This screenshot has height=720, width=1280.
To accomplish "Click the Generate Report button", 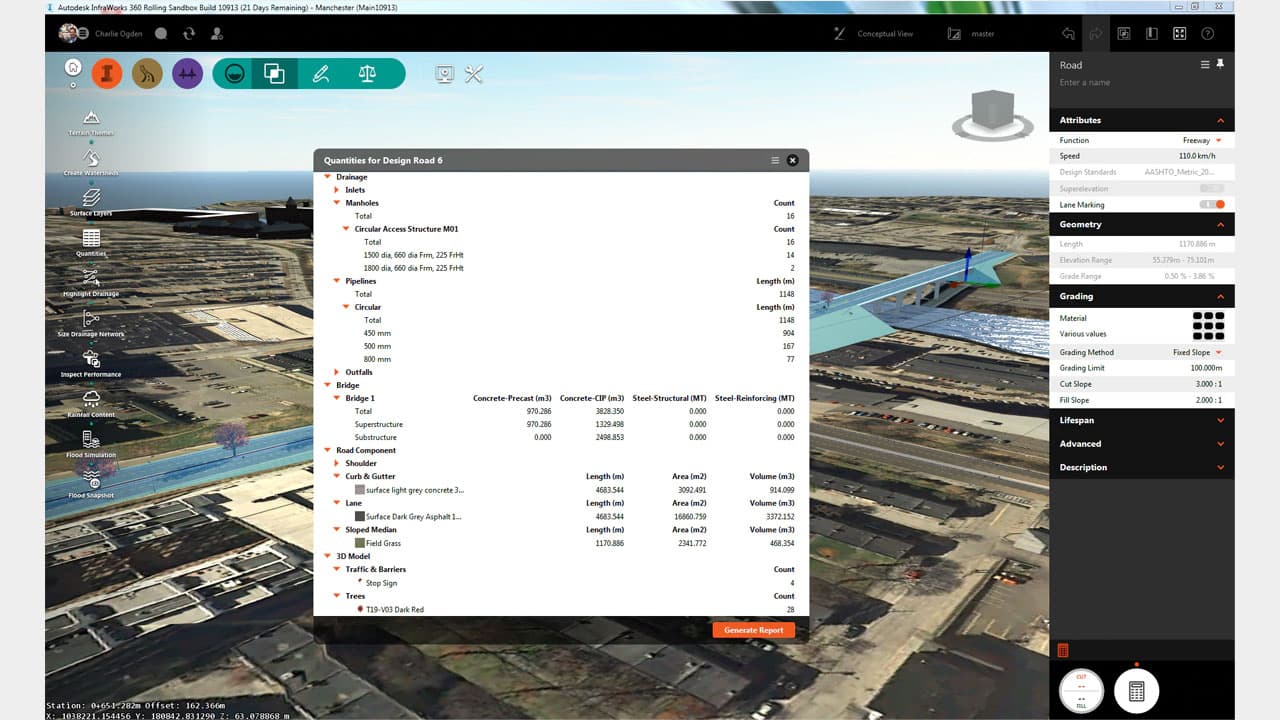I will pos(753,630).
